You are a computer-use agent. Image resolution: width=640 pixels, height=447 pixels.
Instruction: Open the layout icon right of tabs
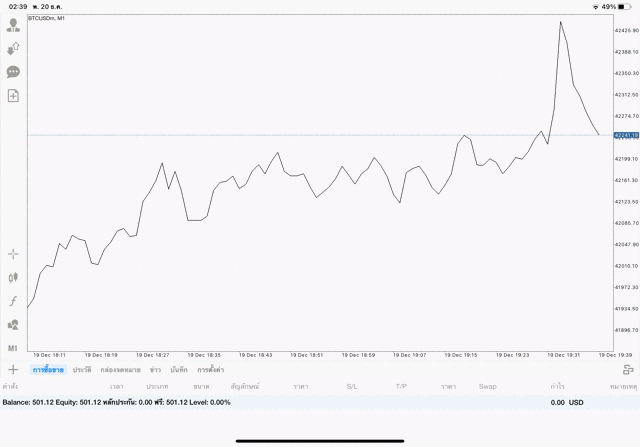[x=628, y=370]
